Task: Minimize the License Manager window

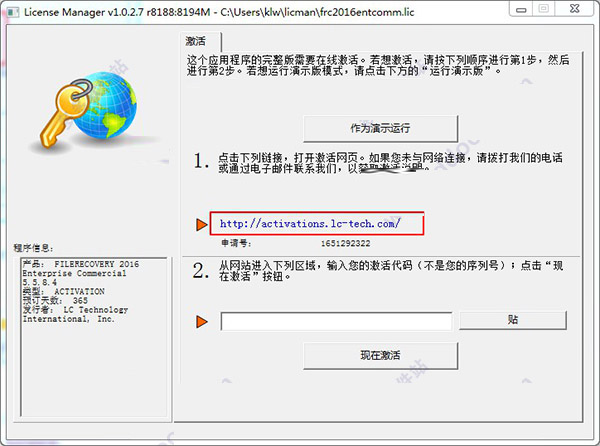Action: (521, 9)
